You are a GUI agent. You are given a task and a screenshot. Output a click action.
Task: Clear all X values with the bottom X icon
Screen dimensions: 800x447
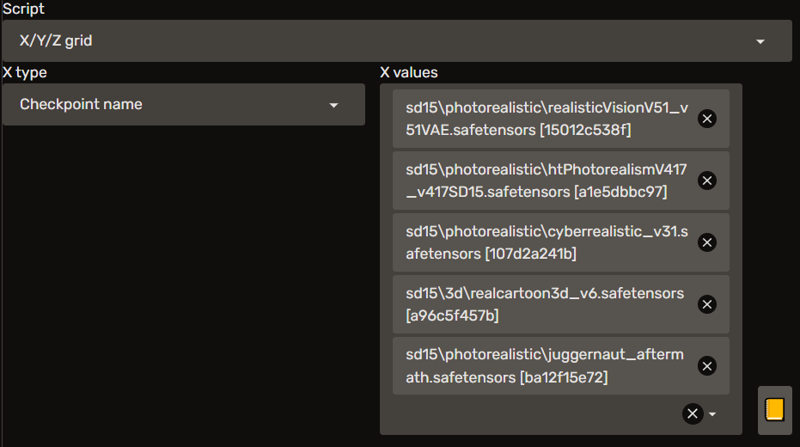click(x=692, y=414)
